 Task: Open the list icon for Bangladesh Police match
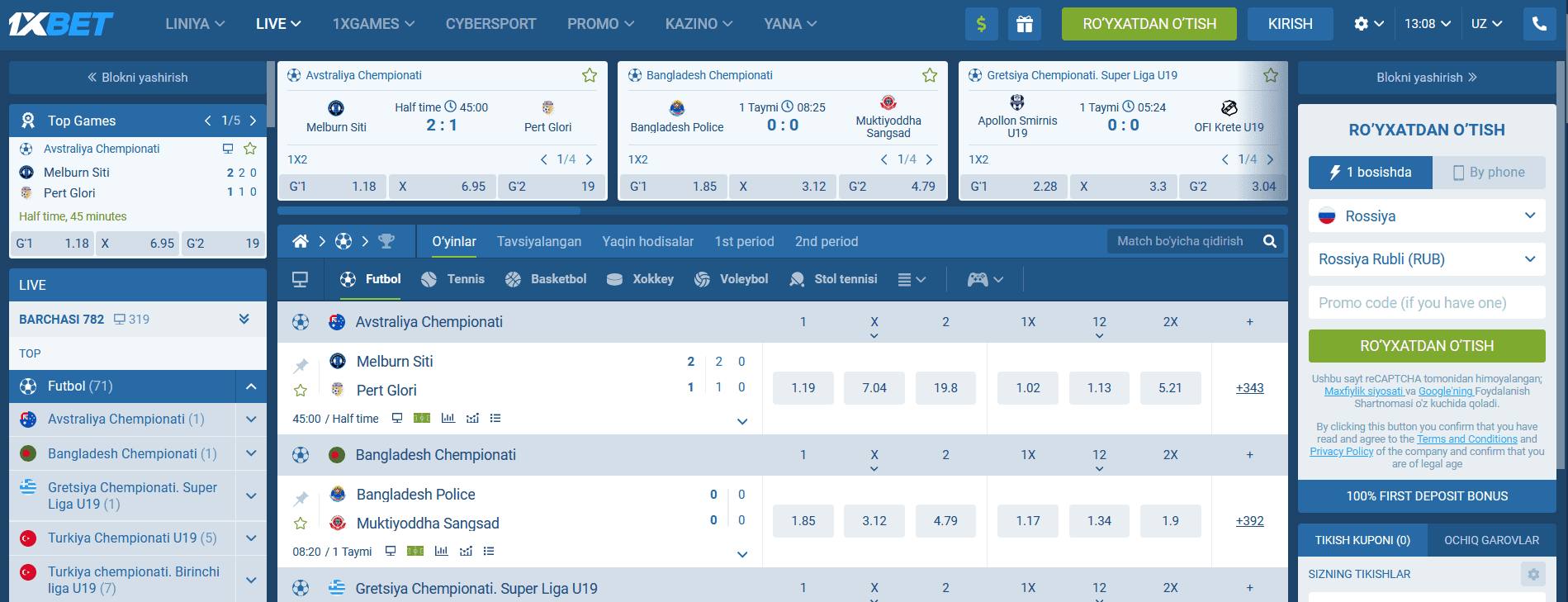click(489, 551)
